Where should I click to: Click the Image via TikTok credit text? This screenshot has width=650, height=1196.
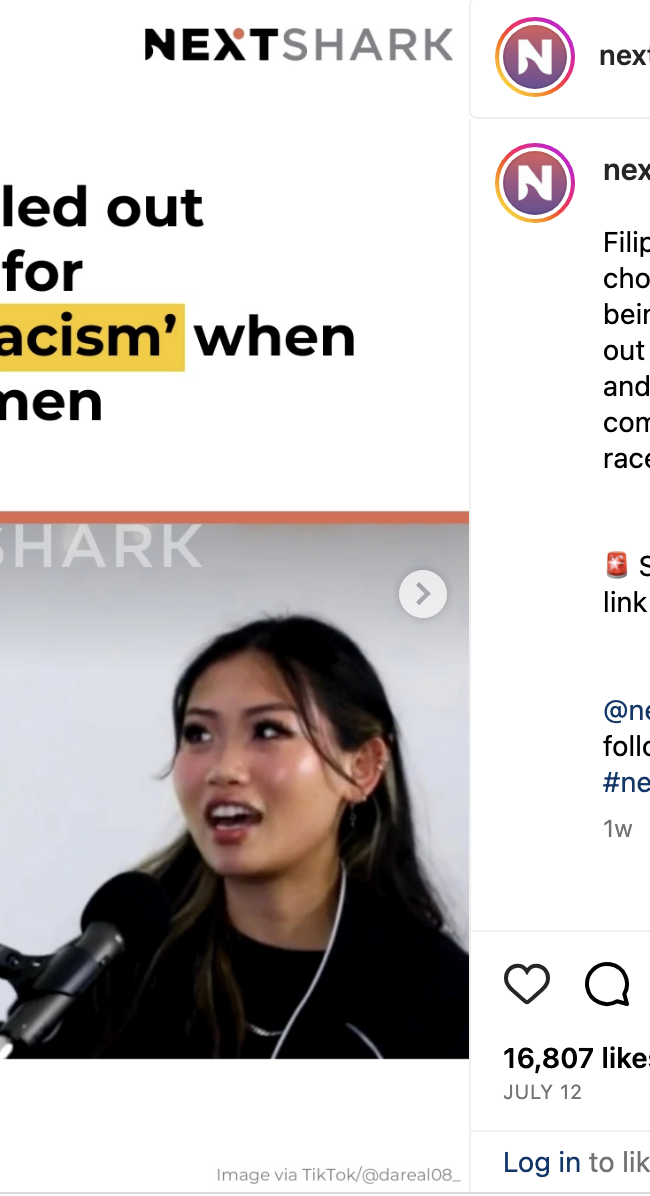338,1175
